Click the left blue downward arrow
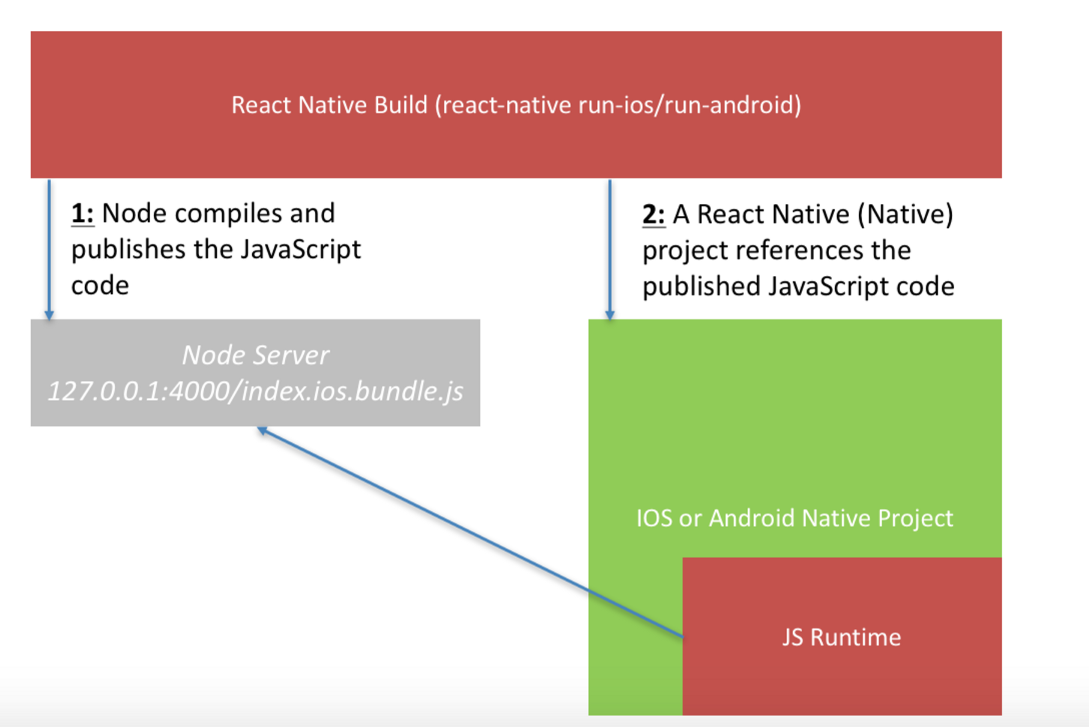The height and width of the screenshot is (727, 1089). pos(51,250)
